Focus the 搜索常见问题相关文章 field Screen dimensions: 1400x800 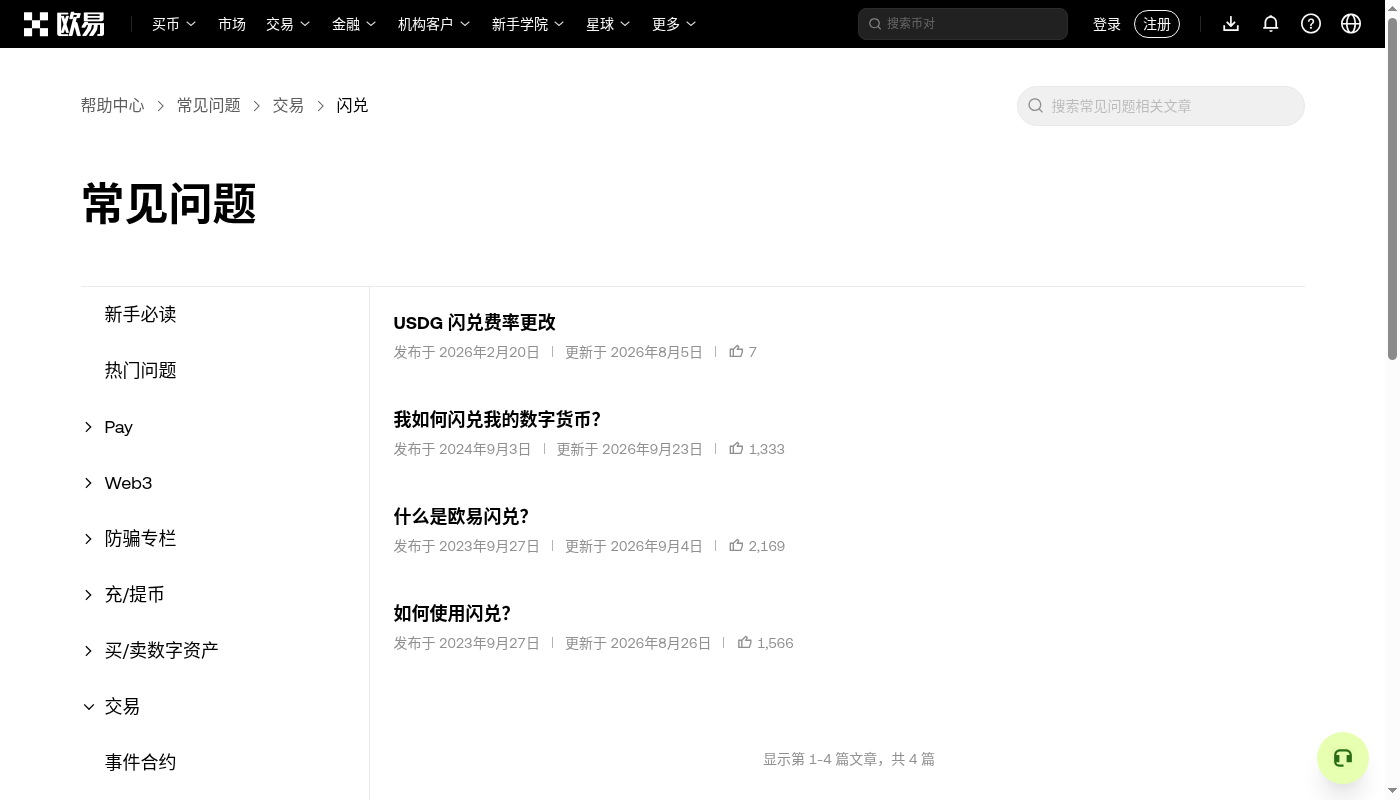[x=1161, y=106]
